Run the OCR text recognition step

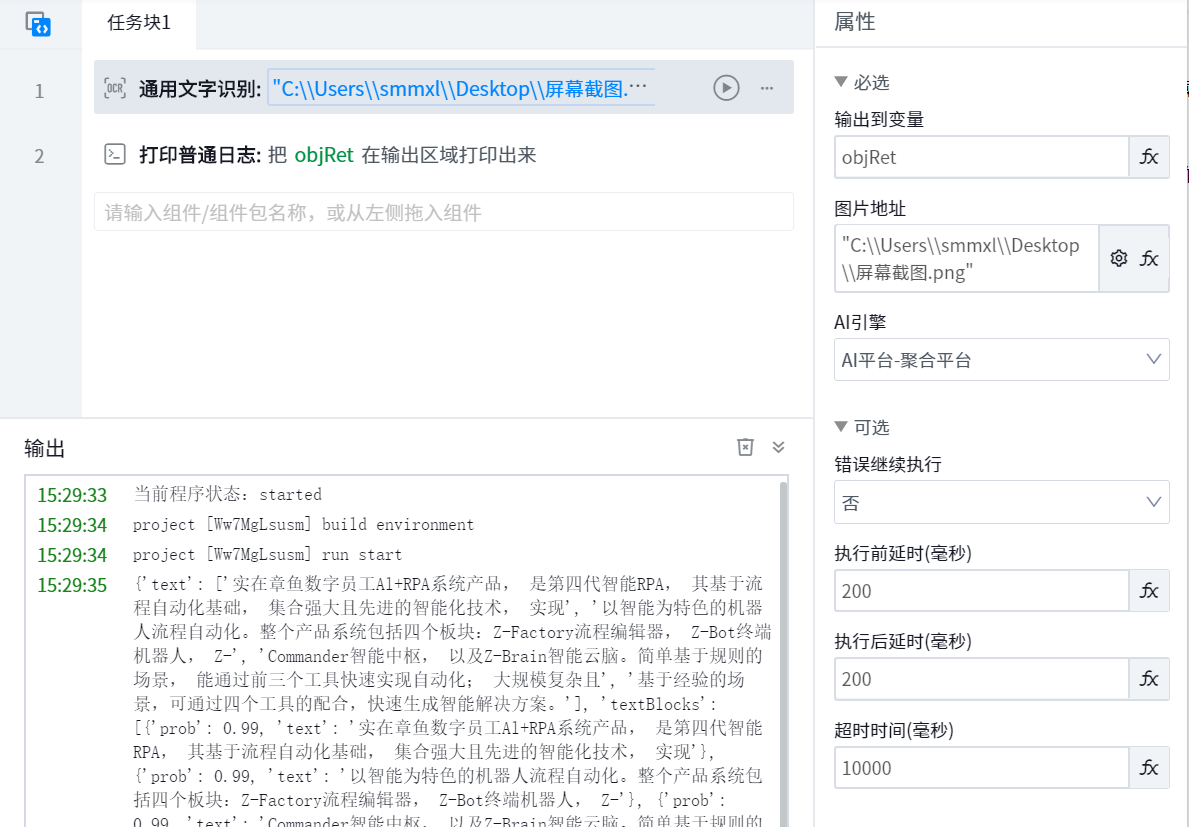(726, 88)
